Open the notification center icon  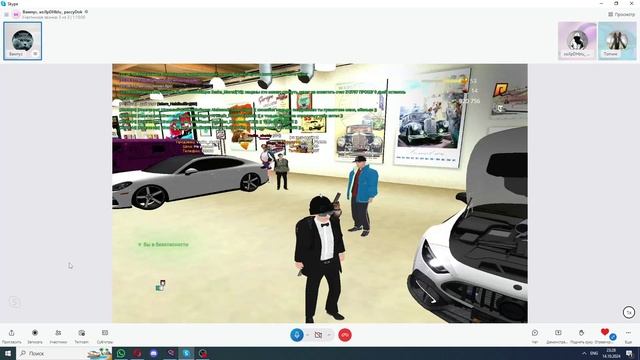(629, 353)
